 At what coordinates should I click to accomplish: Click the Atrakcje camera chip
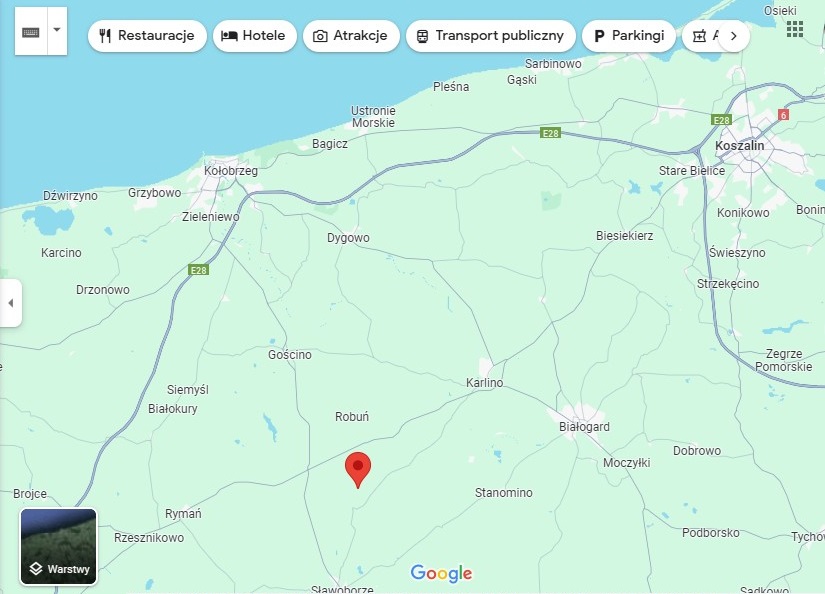click(x=351, y=36)
